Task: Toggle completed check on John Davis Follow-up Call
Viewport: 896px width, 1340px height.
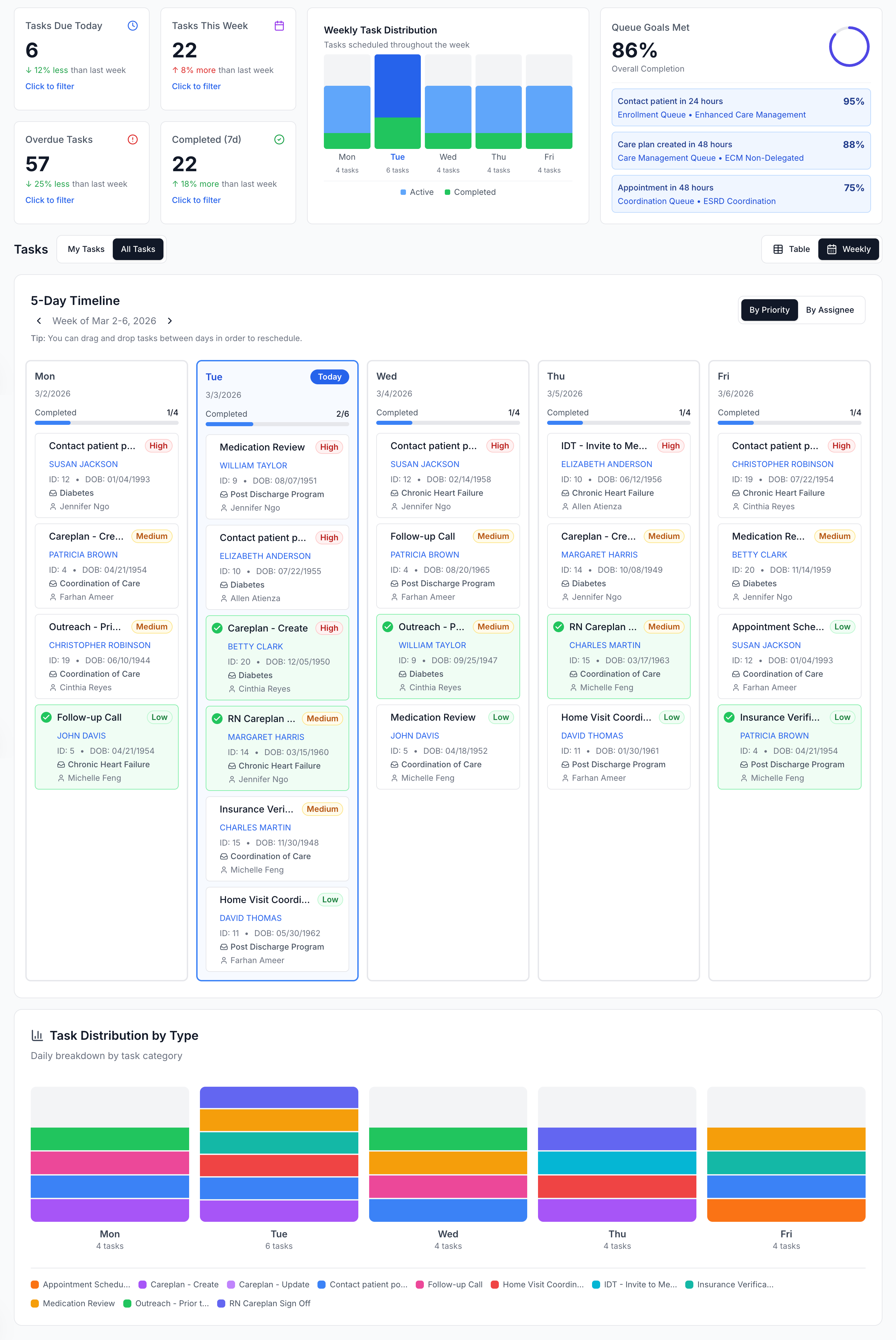Action: click(x=46, y=717)
